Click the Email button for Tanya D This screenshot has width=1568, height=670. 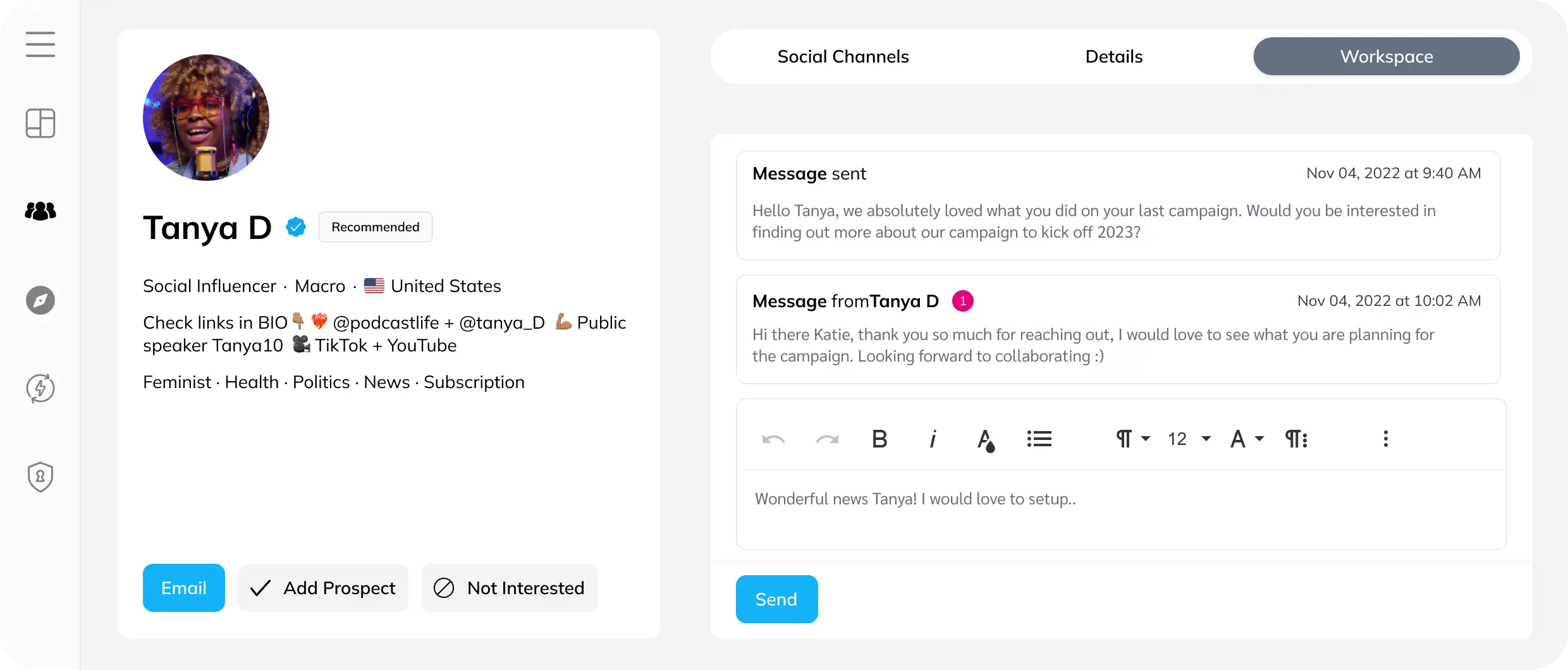[183, 588]
